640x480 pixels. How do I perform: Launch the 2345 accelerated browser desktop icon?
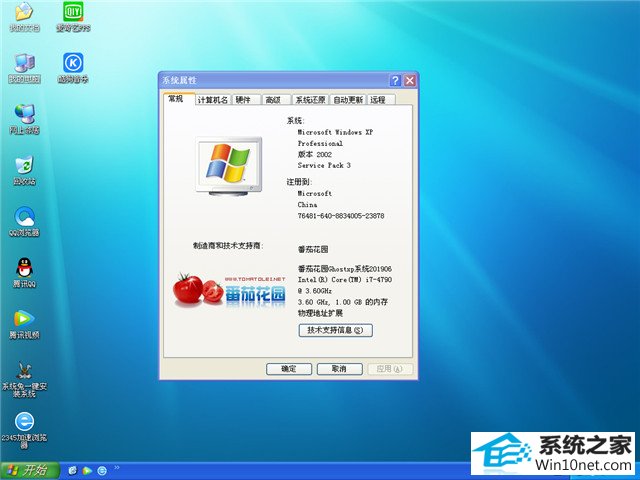(x=24, y=430)
